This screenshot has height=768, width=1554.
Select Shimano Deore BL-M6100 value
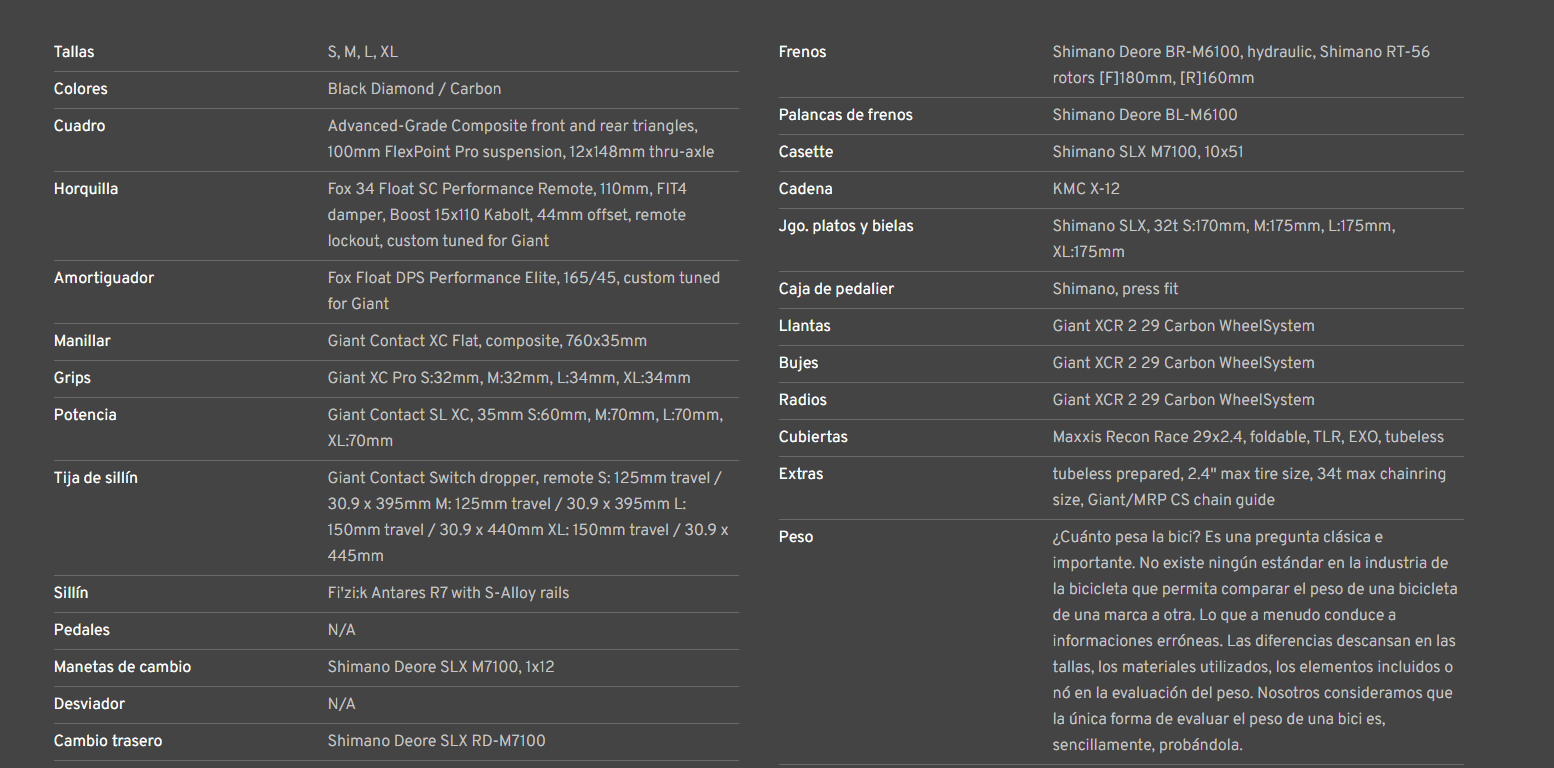click(1145, 115)
